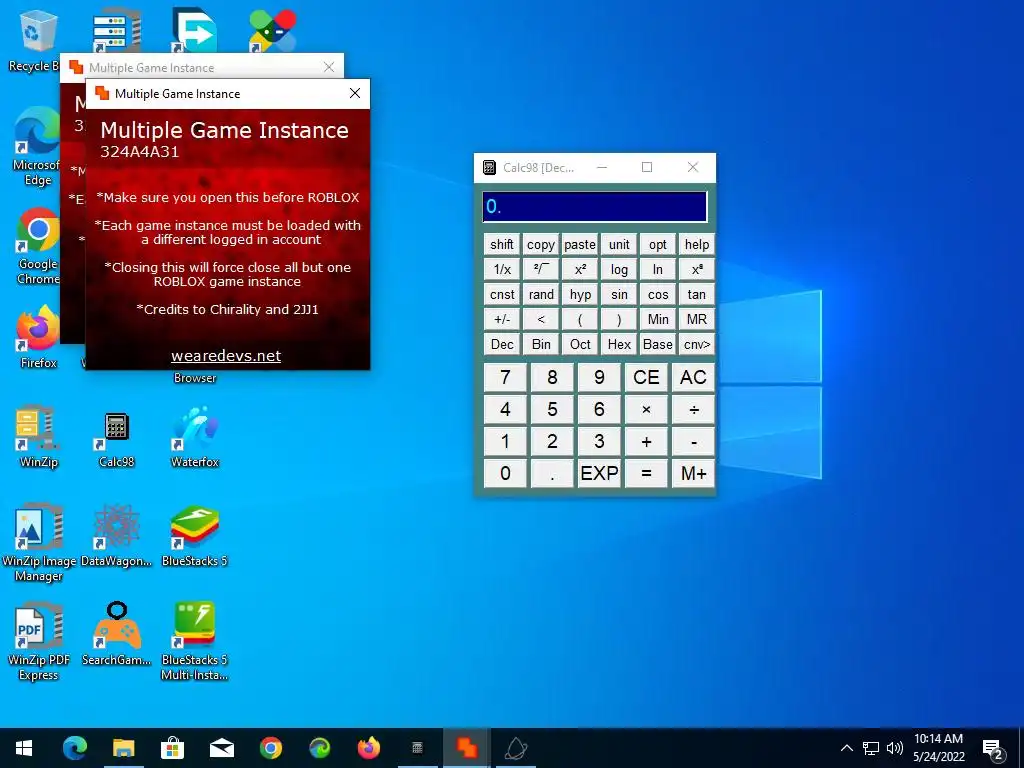Viewport: 1024px width, 768px height.
Task: Open BlueStacks 5 desktop shortcut
Action: 195,536
